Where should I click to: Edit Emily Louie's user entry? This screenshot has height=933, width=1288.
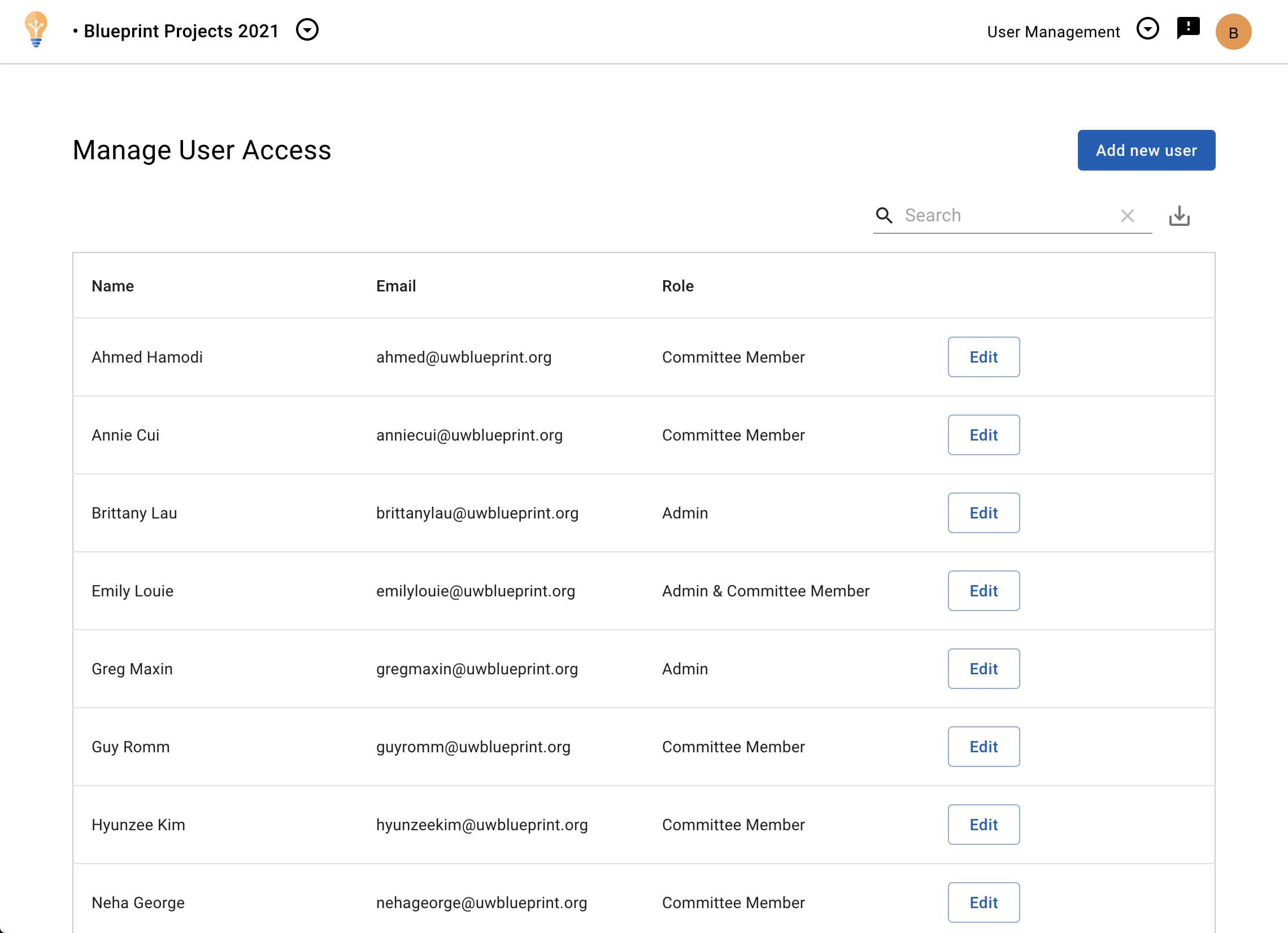983,591
